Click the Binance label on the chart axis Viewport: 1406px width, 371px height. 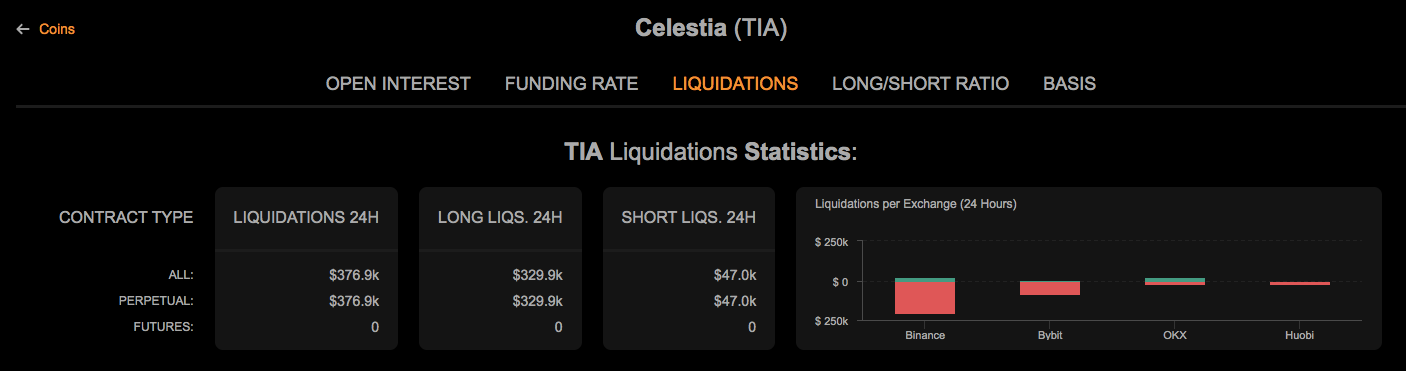coord(925,335)
